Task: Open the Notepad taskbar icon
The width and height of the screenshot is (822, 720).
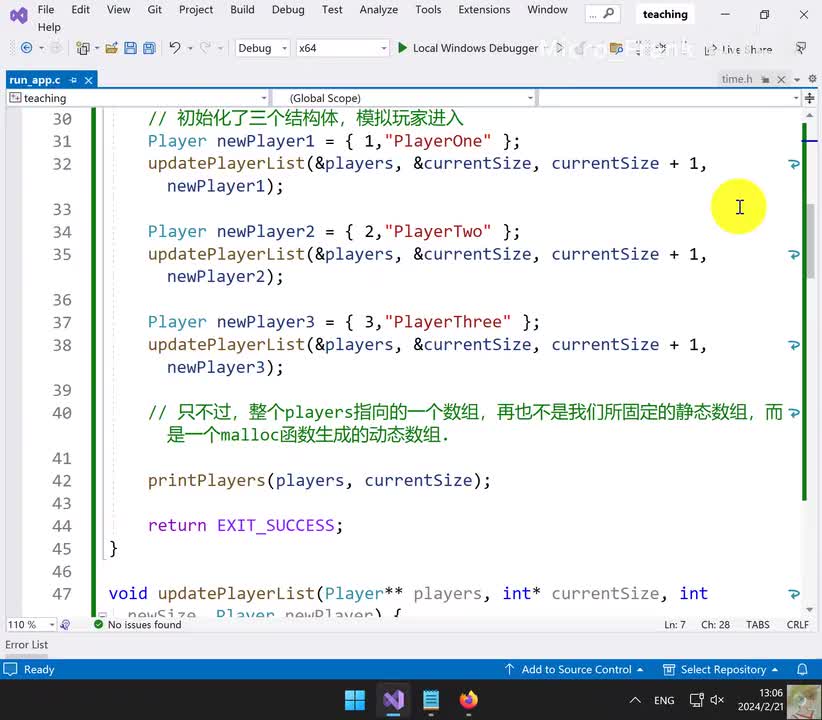Action: point(431,700)
